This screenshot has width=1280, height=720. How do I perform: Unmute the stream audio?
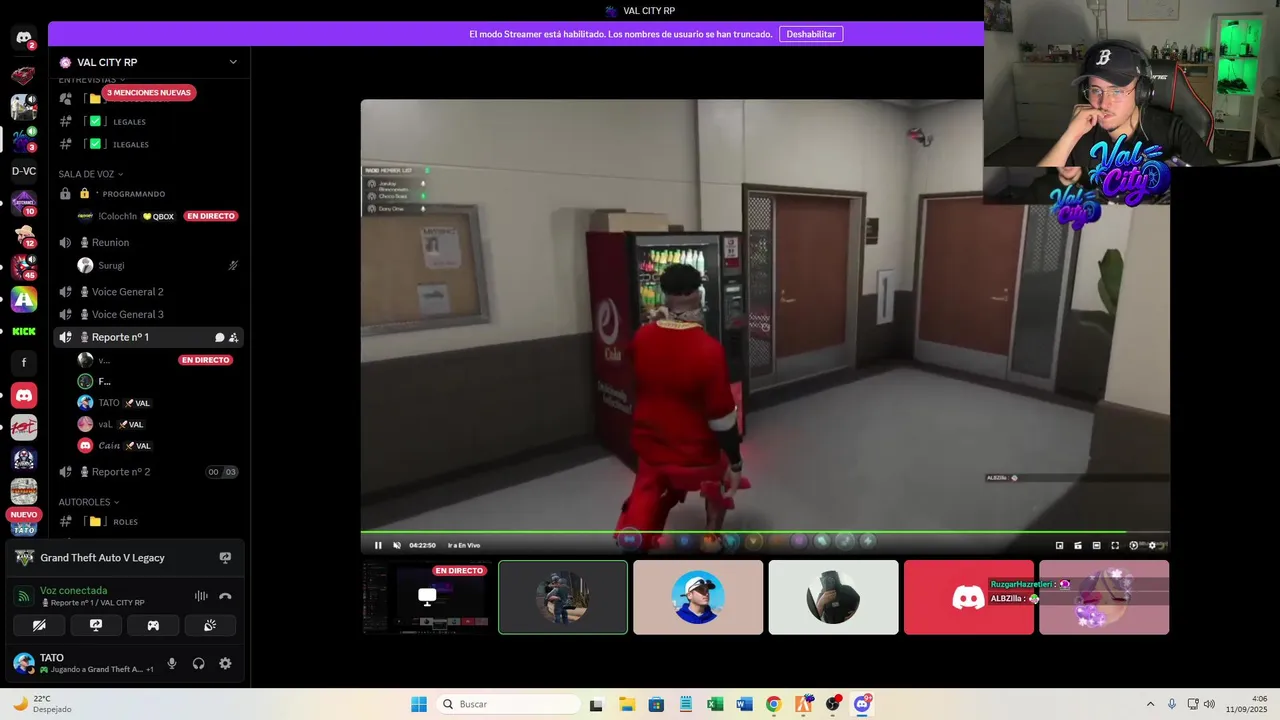click(397, 545)
